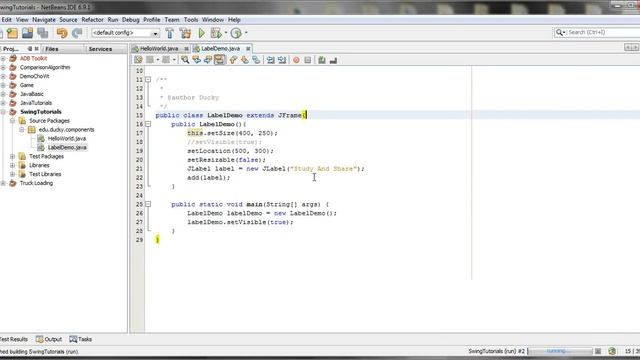Click Find Previous Occurrence icon
This screenshot has height=360, width=640.
coord(196,60)
